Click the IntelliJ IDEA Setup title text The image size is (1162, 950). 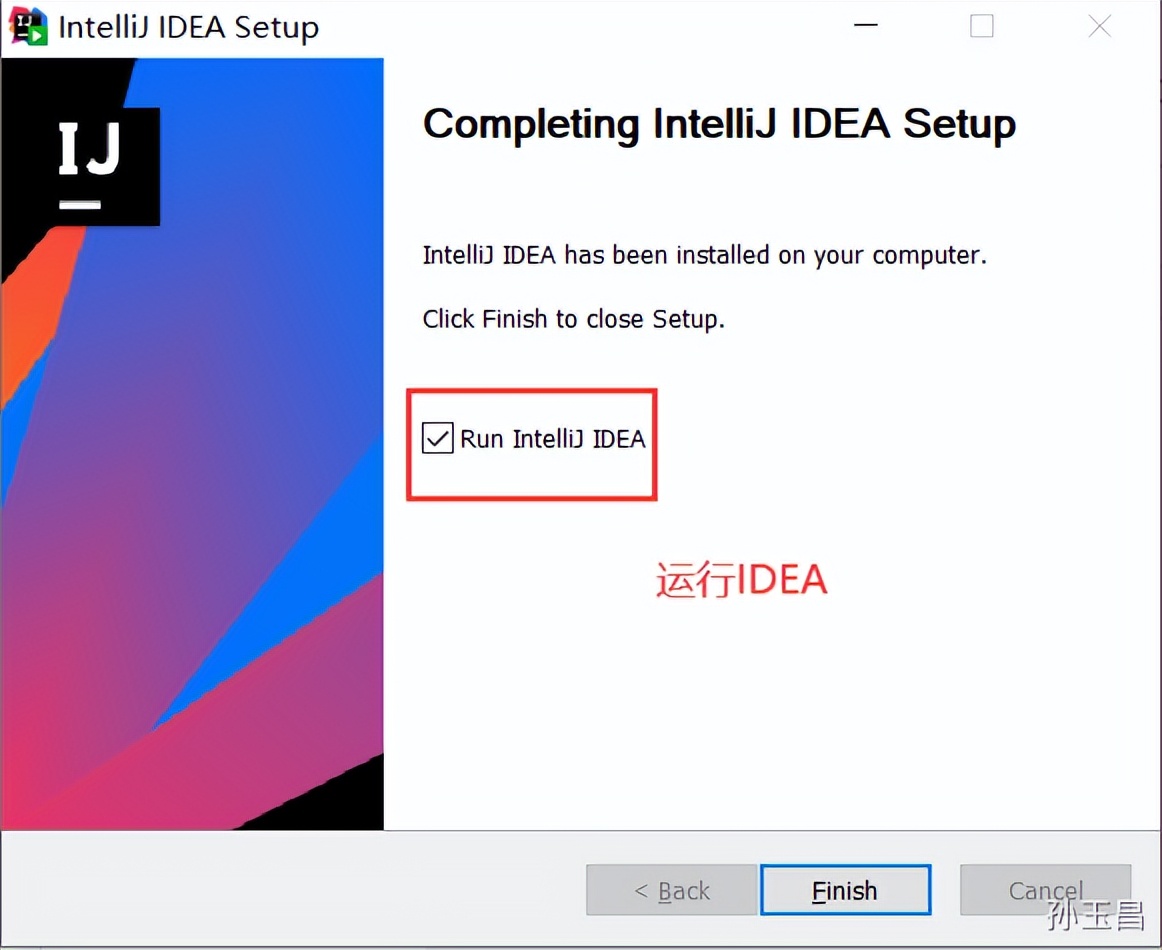click(x=189, y=27)
